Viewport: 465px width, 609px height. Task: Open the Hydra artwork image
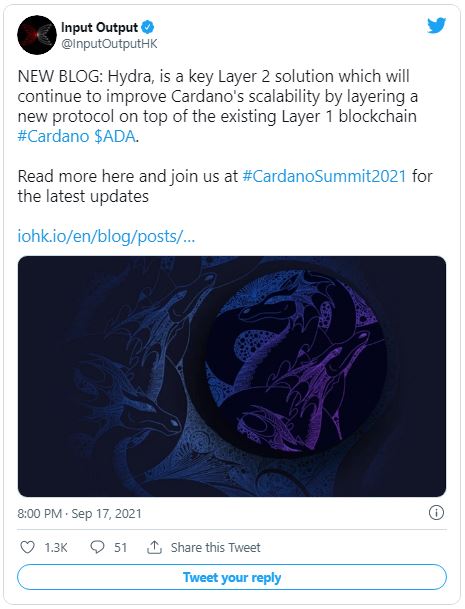tap(232, 376)
